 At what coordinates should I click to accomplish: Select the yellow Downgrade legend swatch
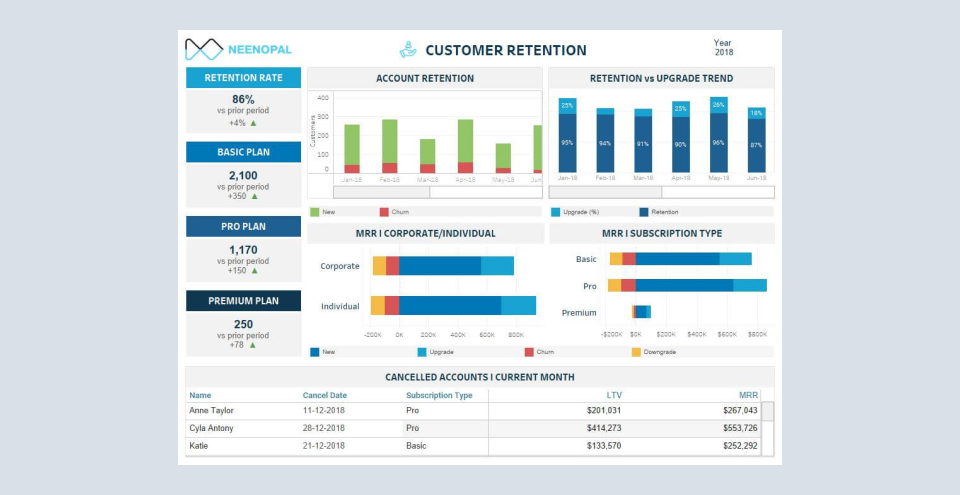[x=636, y=352]
